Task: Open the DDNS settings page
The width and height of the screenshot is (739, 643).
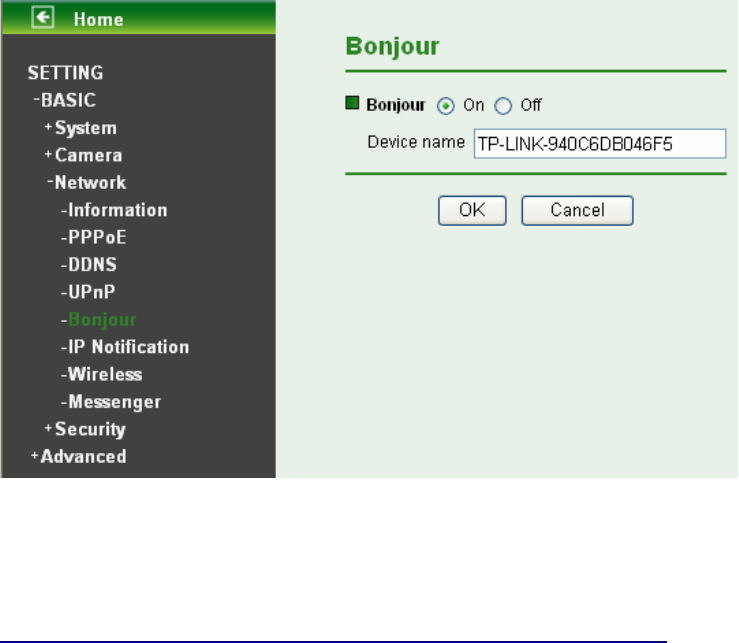Action: click(x=89, y=264)
